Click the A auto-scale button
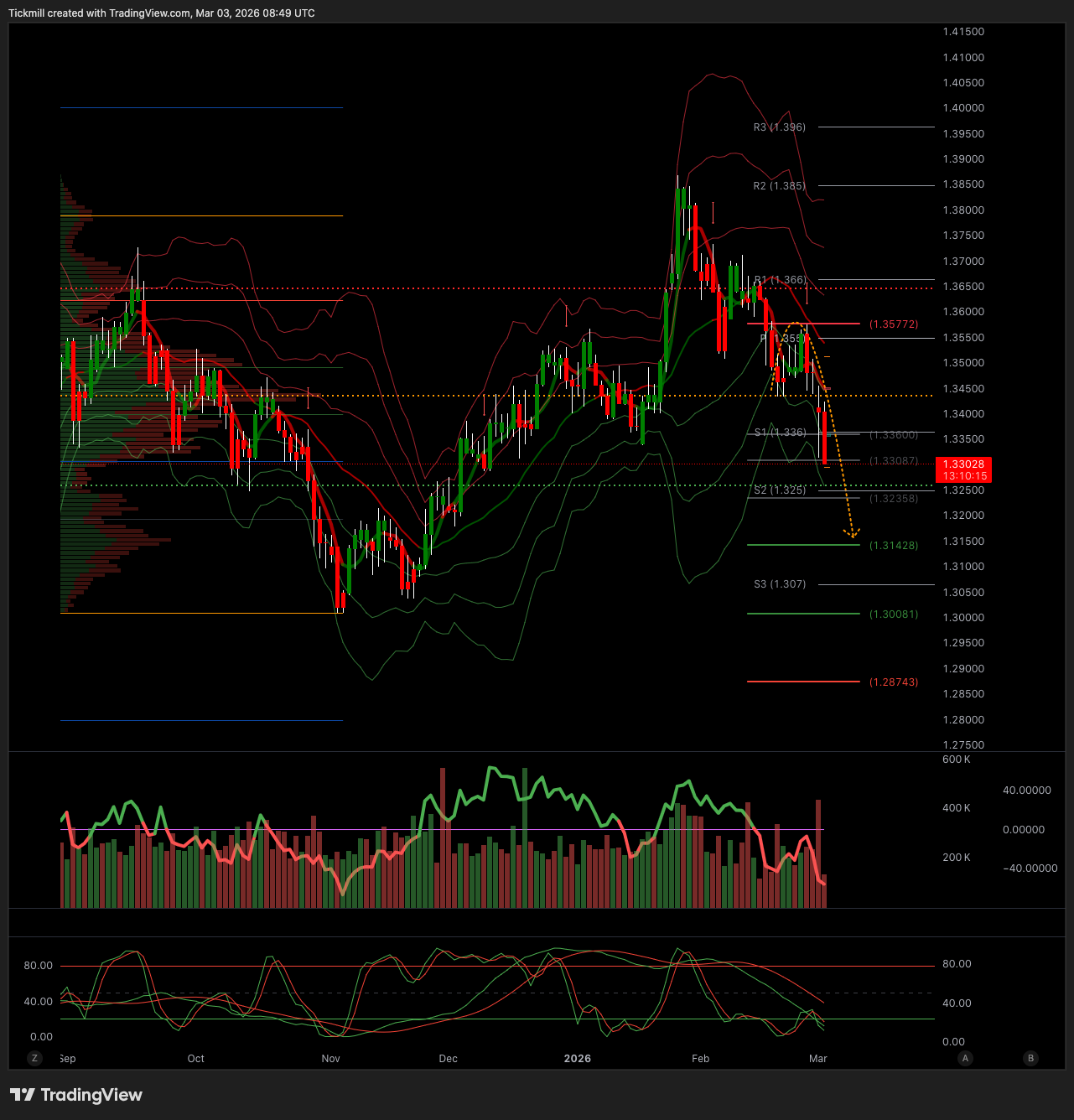Screen dimensions: 1074x1120 coord(965,1058)
